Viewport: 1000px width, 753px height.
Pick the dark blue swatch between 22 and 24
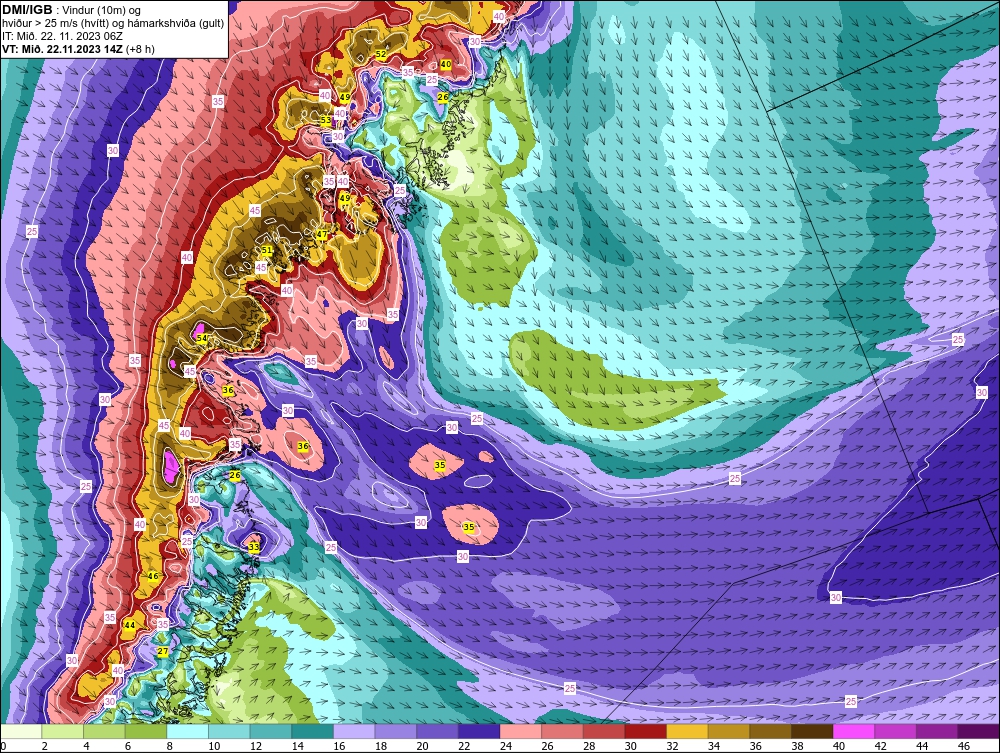(x=479, y=731)
